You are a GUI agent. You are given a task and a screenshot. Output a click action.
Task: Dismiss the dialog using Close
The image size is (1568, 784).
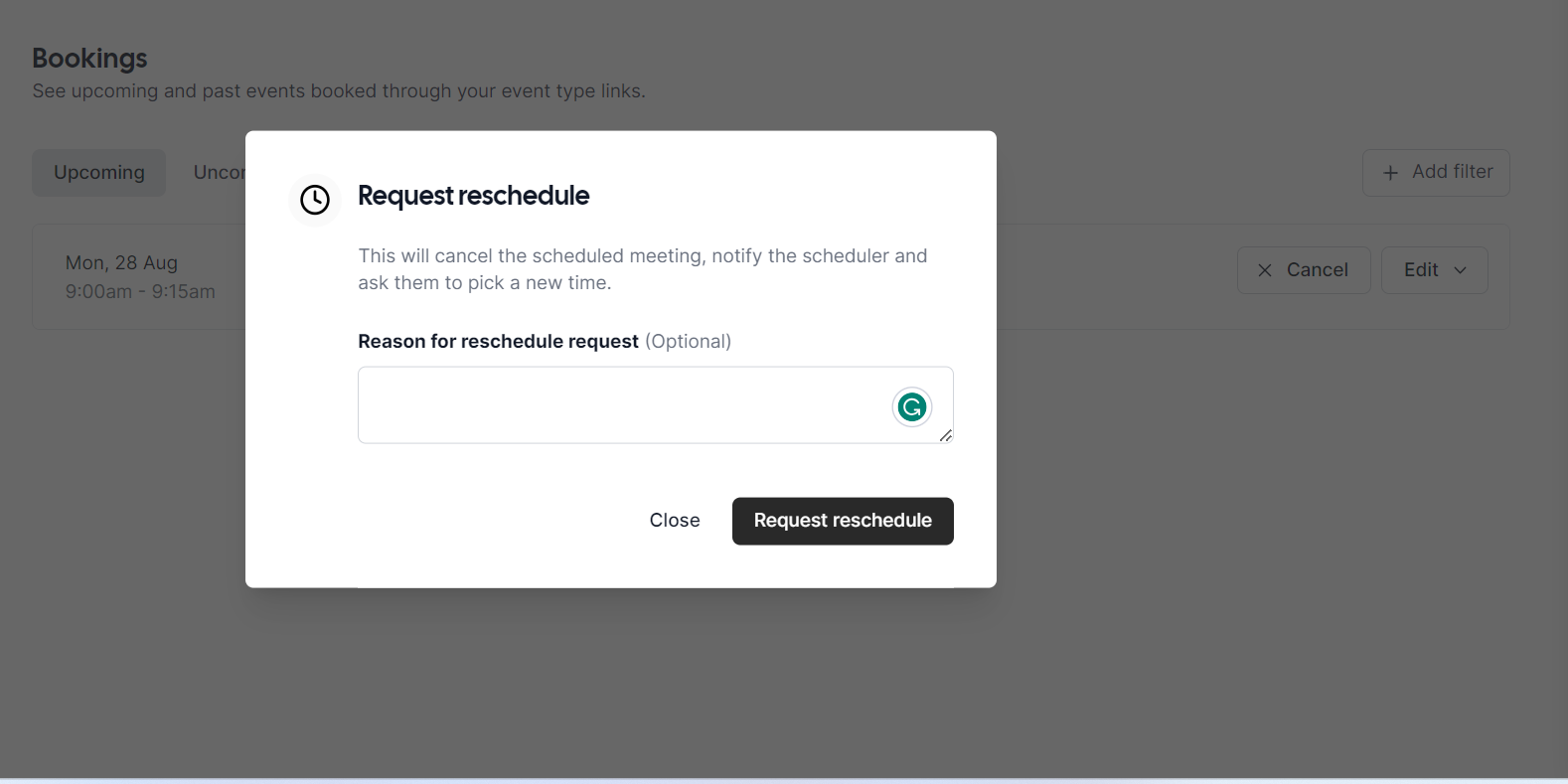675,520
